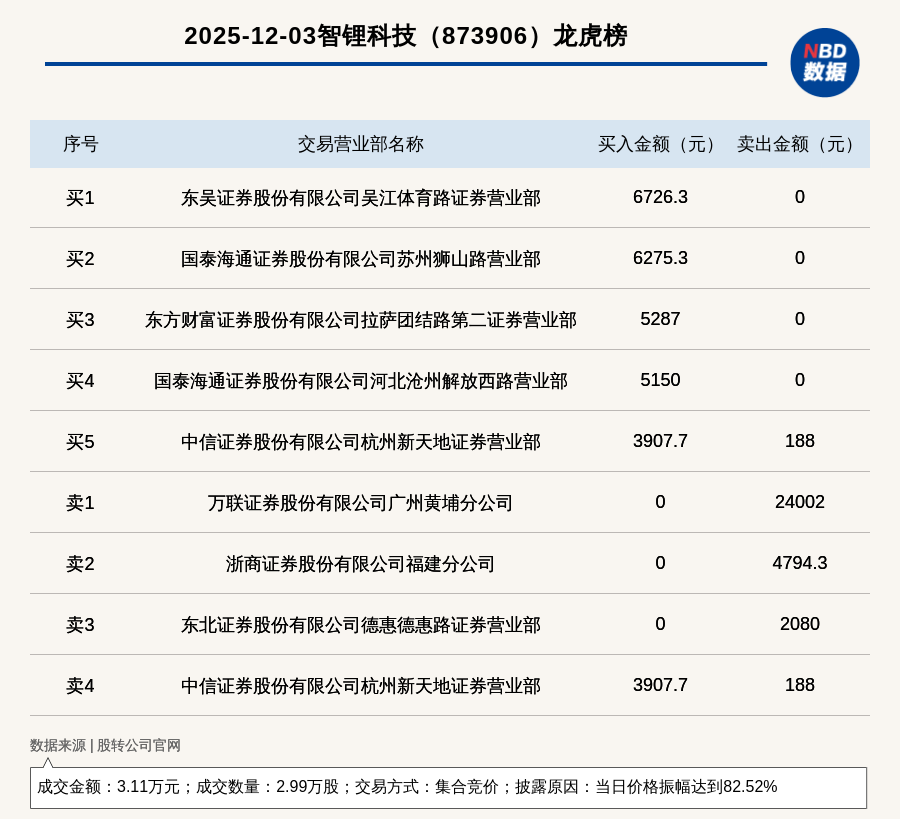Image resolution: width=900 pixels, height=819 pixels.
Task: Click the NBD数据 logo icon
Action: click(x=824, y=62)
